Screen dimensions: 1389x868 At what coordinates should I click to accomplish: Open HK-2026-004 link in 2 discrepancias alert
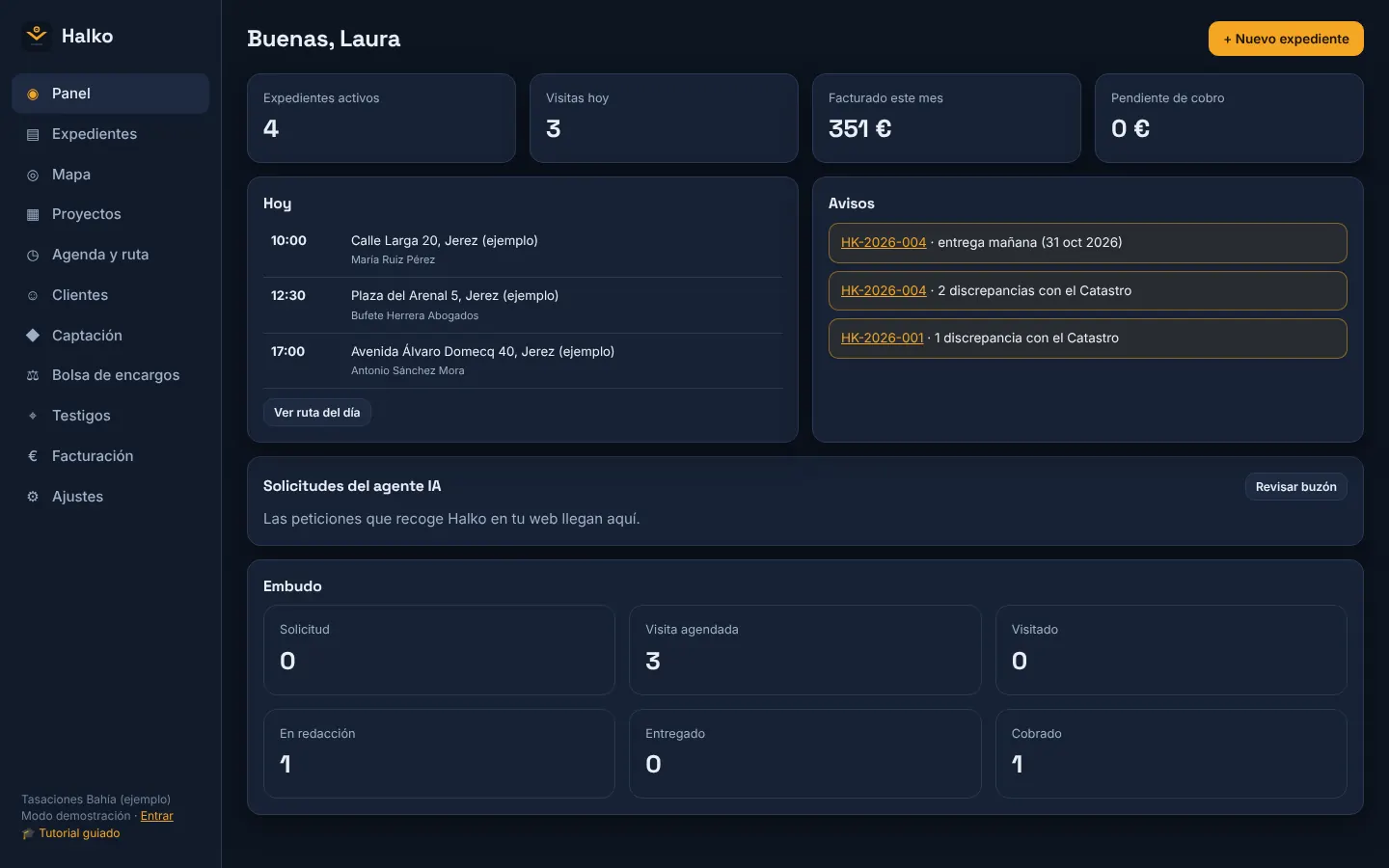[x=884, y=290]
